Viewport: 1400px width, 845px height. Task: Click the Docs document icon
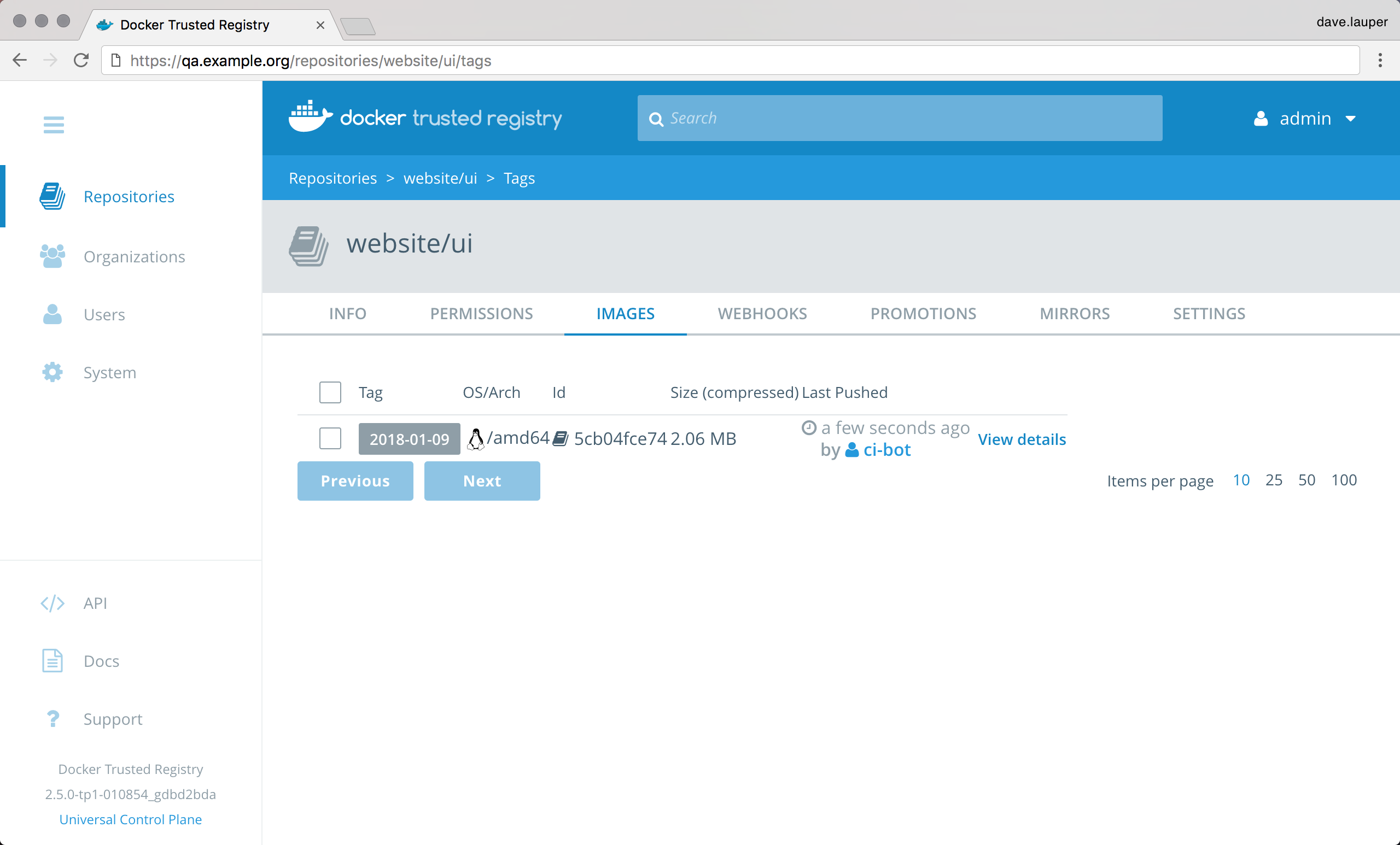point(52,661)
